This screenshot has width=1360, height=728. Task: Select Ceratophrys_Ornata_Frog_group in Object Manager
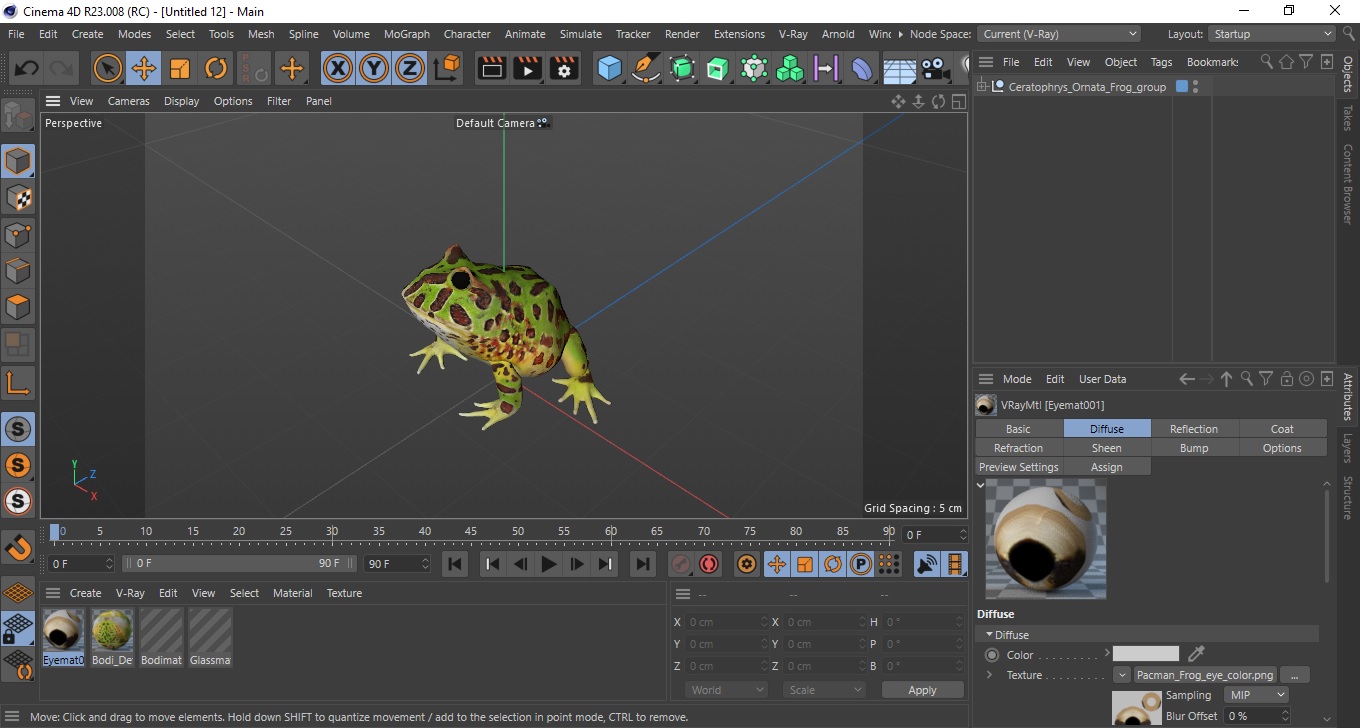coord(1087,87)
